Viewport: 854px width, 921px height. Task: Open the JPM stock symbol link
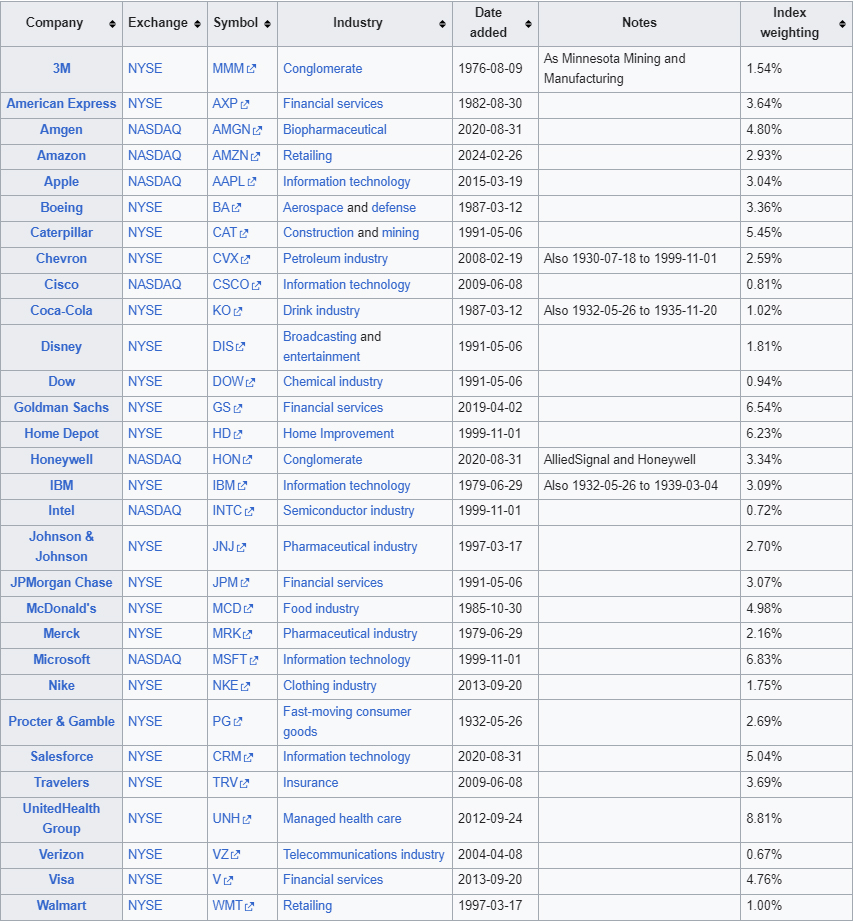(x=225, y=583)
